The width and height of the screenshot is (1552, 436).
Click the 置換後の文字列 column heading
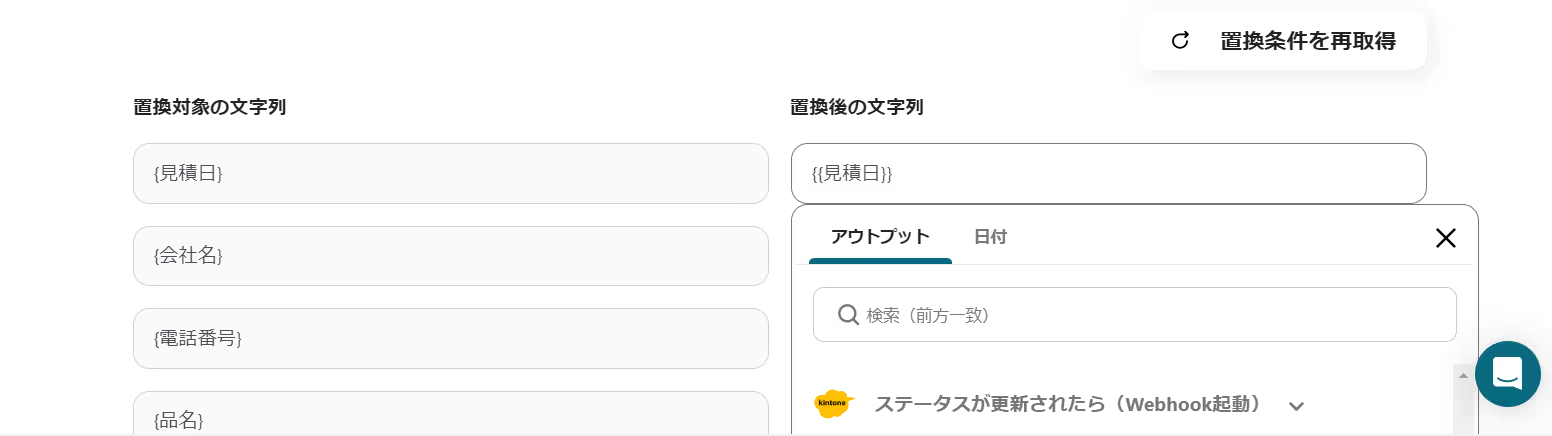coord(856,107)
